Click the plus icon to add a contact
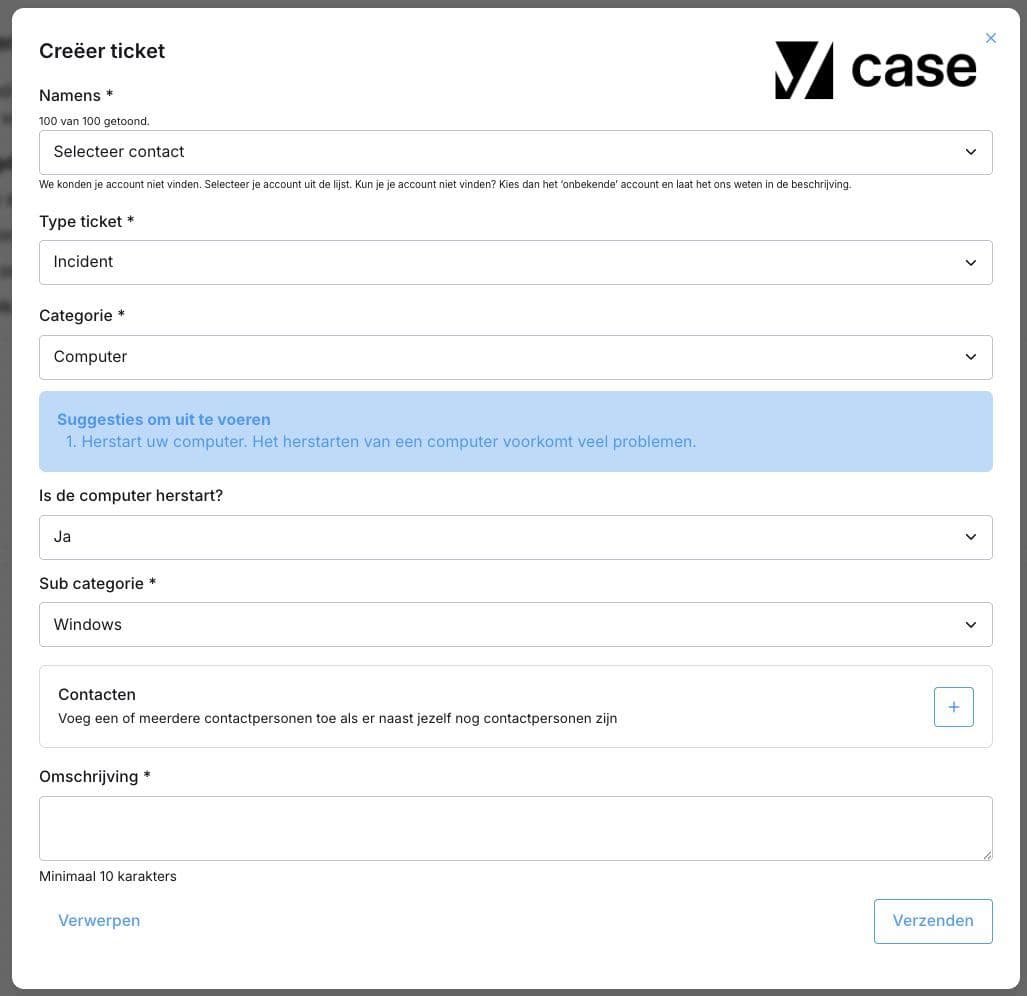This screenshot has height=996, width=1027. tap(953, 706)
